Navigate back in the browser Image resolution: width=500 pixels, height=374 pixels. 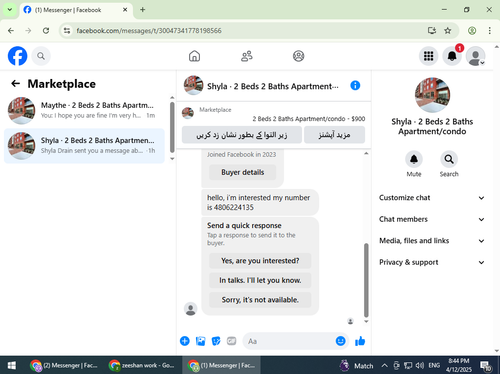point(11,31)
